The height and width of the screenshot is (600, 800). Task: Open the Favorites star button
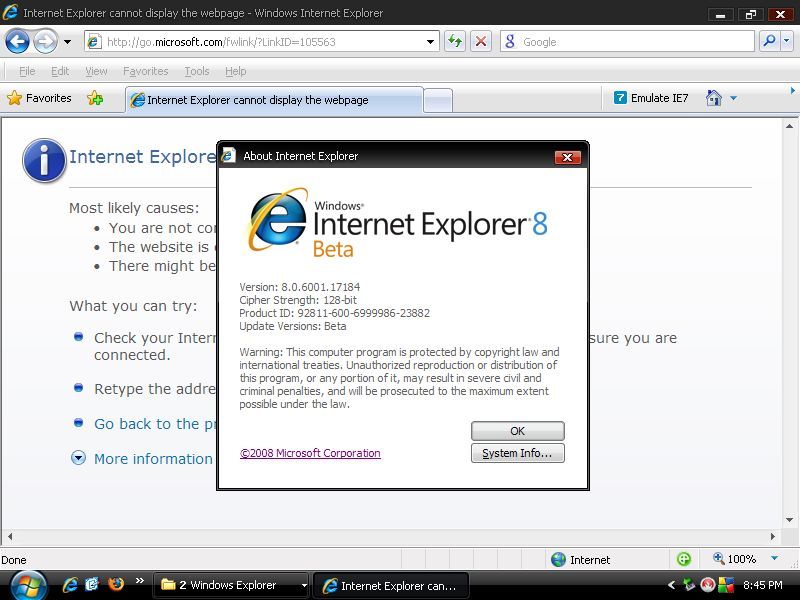click(x=40, y=98)
